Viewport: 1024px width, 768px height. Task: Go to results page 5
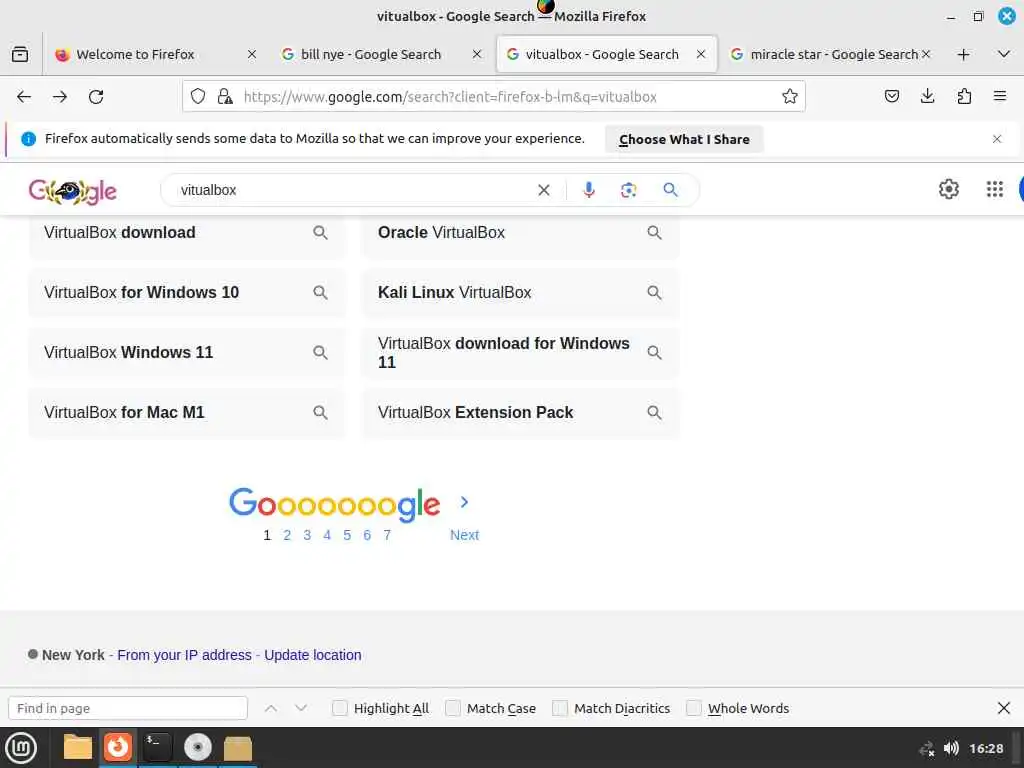(x=347, y=535)
